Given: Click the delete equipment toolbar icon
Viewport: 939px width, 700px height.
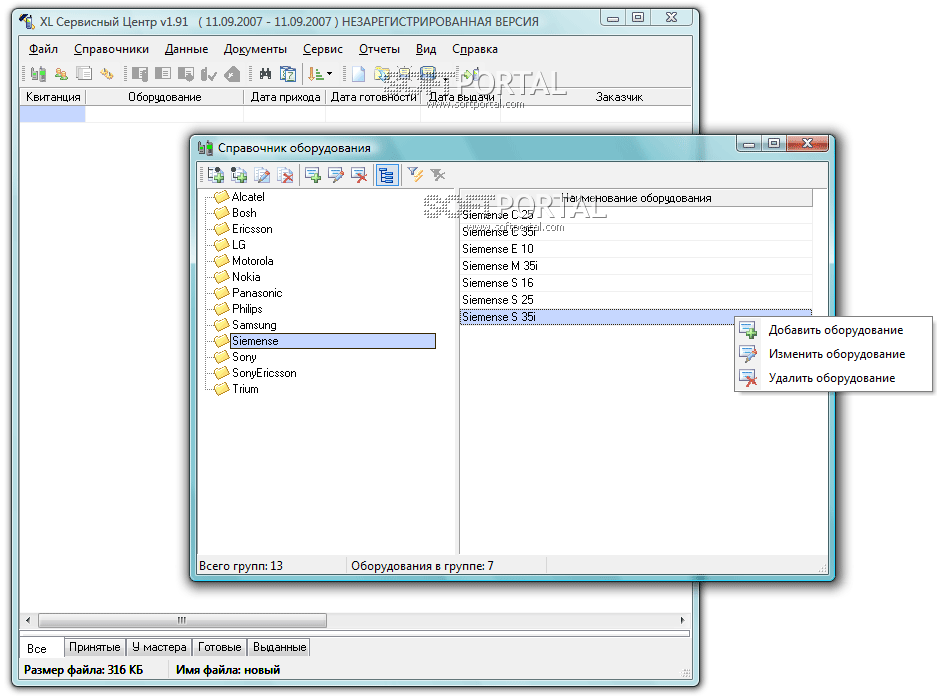Looking at the screenshot, I should pos(359,175).
